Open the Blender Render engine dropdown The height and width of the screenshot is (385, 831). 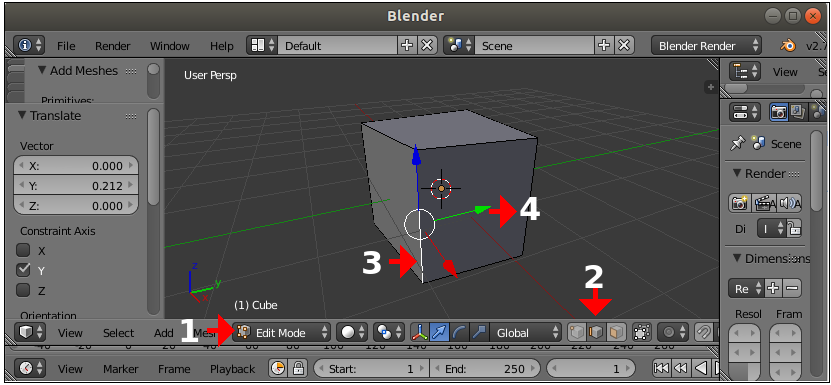(706, 46)
